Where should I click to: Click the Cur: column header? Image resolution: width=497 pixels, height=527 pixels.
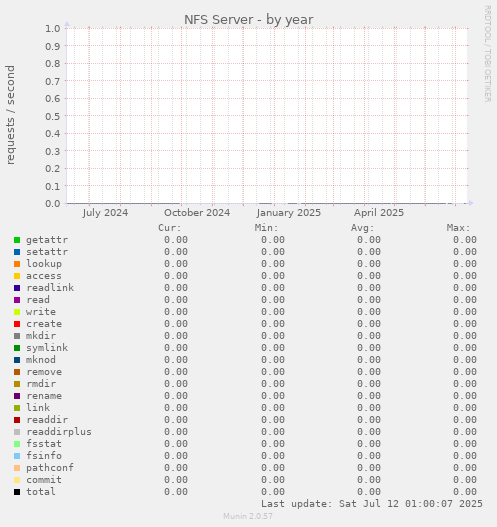(x=170, y=228)
